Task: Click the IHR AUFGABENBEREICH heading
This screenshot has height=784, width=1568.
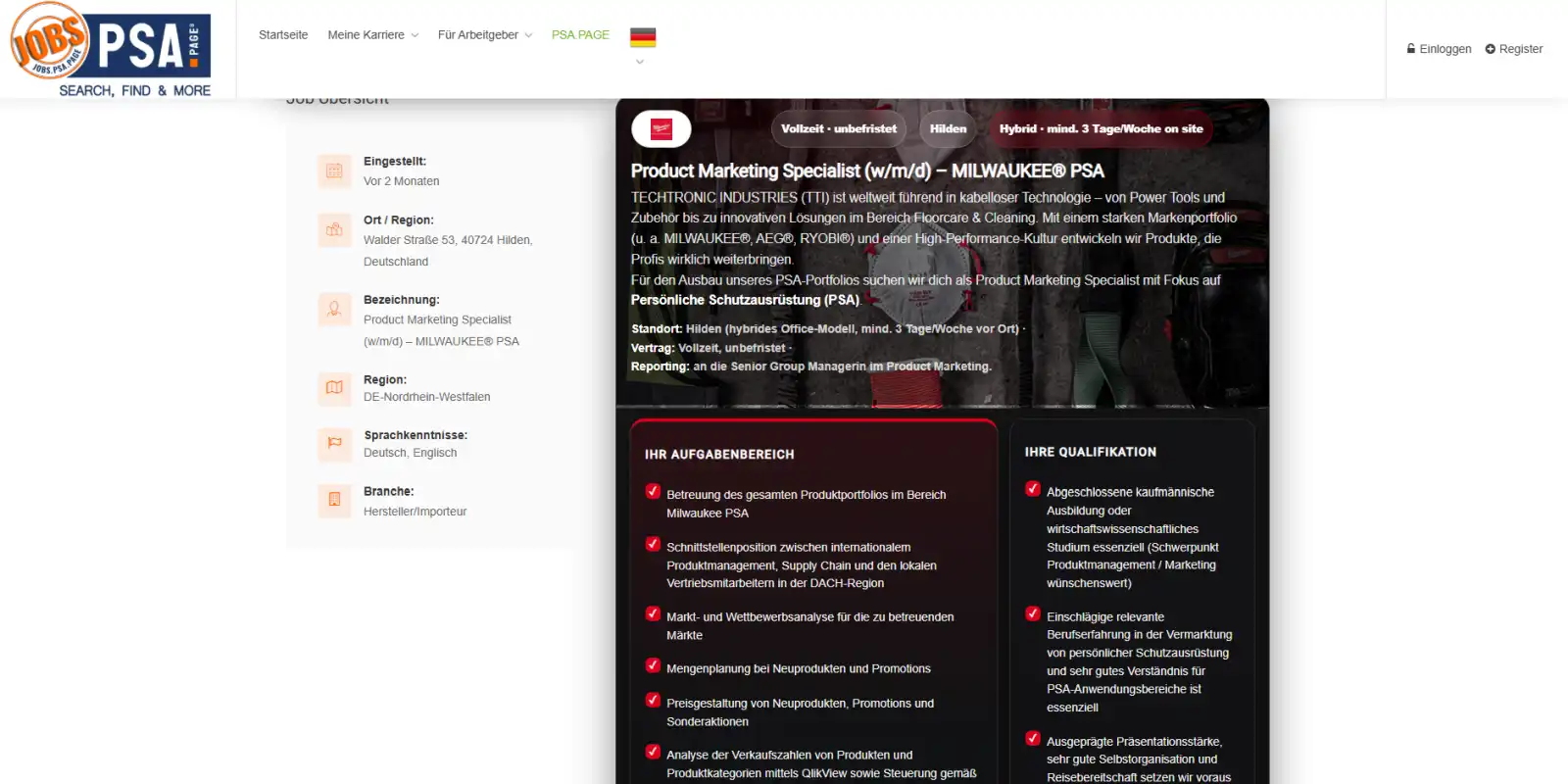Action: pyautogui.click(x=719, y=455)
